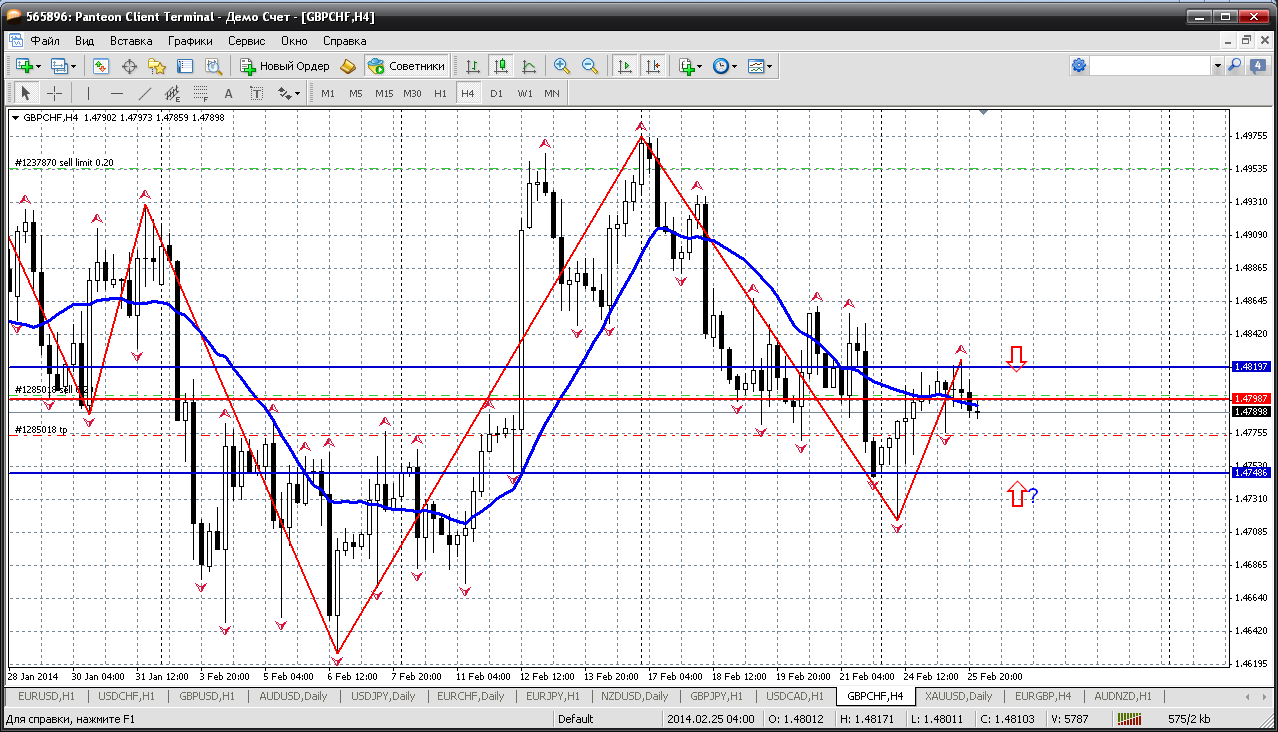
Task: Switch to the EURUSD,H1 chart tab
Action: [x=46, y=696]
